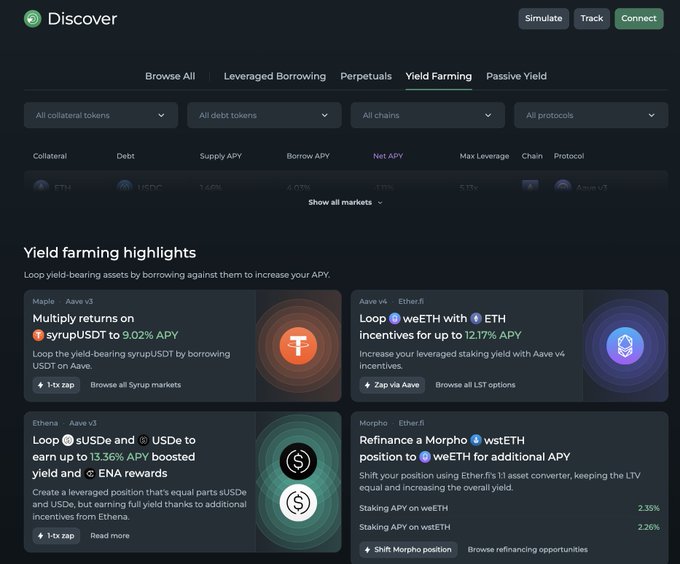Click the Collateral column header
Image resolution: width=680 pixels, height=564 pixels.
tap(50, 156)
